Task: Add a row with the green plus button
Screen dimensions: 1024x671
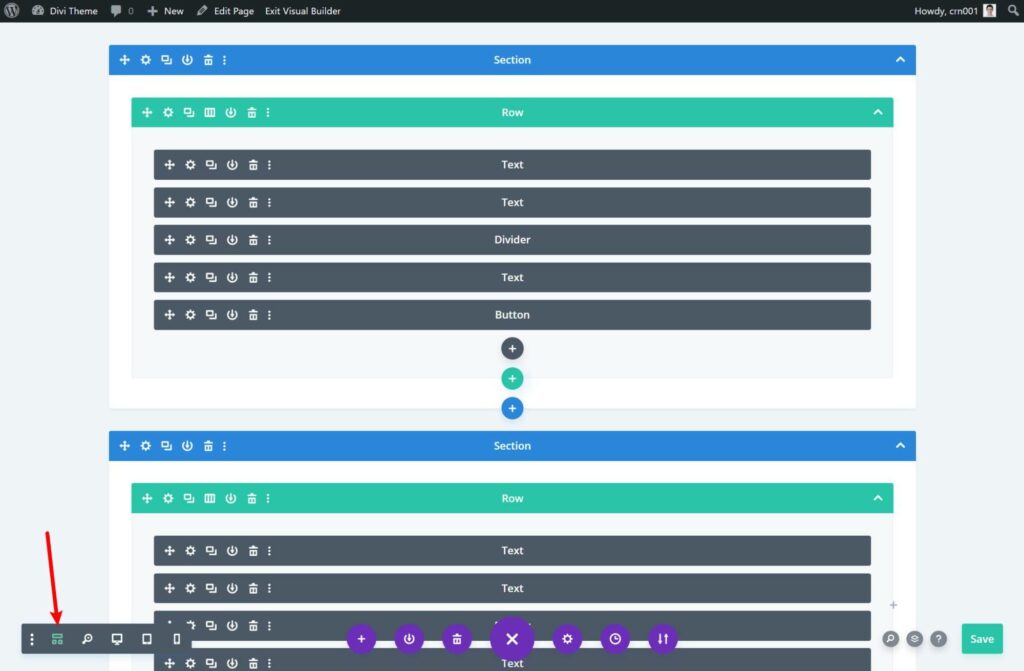Action: click(x=512, y=378)
